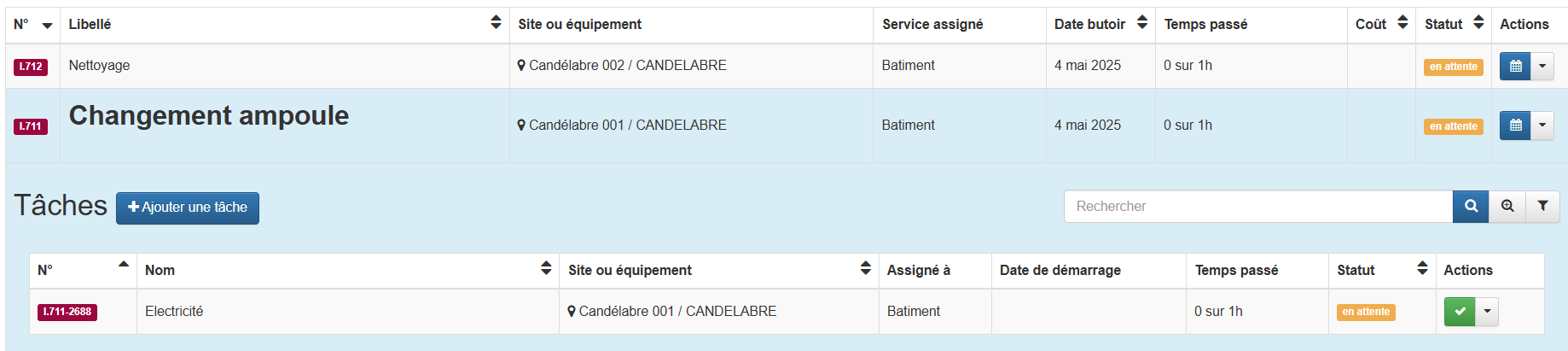The width and height of the screenshot is (1568, 351).
Task: Focus the Rechercher search field
Action: pyautogui.click(x=1258, y=206)
